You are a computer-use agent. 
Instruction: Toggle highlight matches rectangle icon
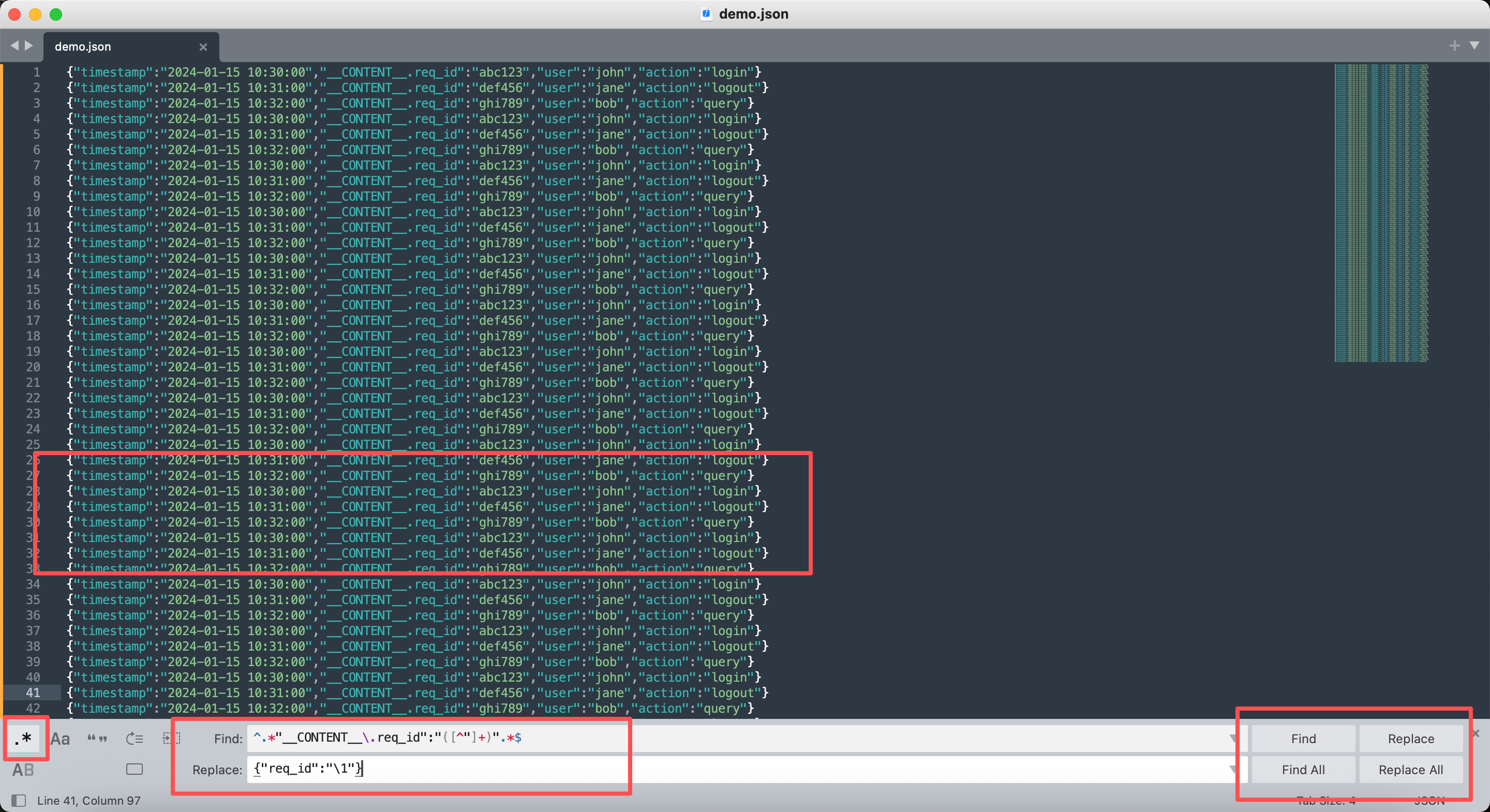(134, 769)
